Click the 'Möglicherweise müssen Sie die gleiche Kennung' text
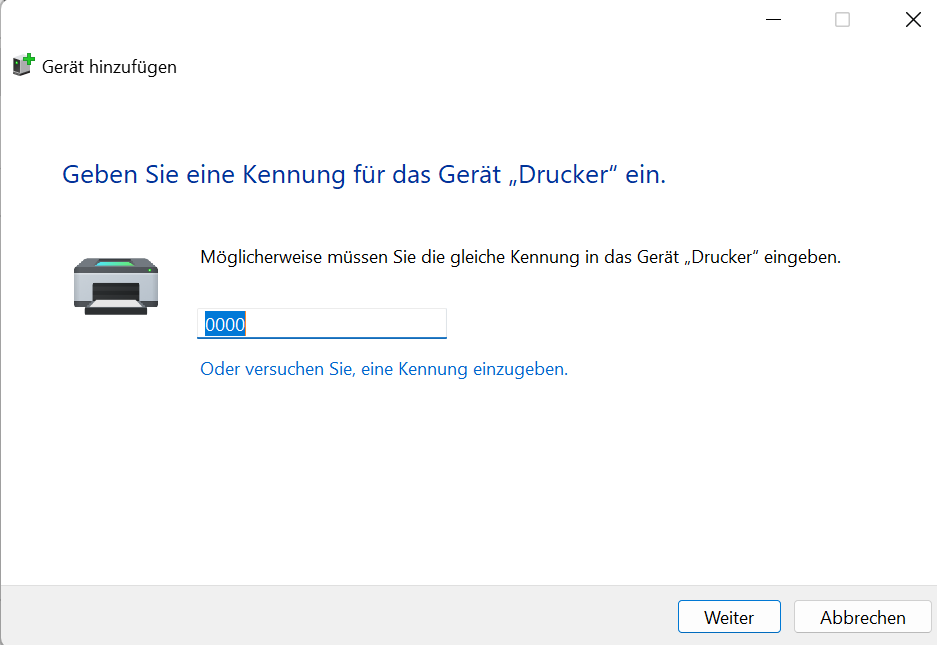 (x=520, y=257)
